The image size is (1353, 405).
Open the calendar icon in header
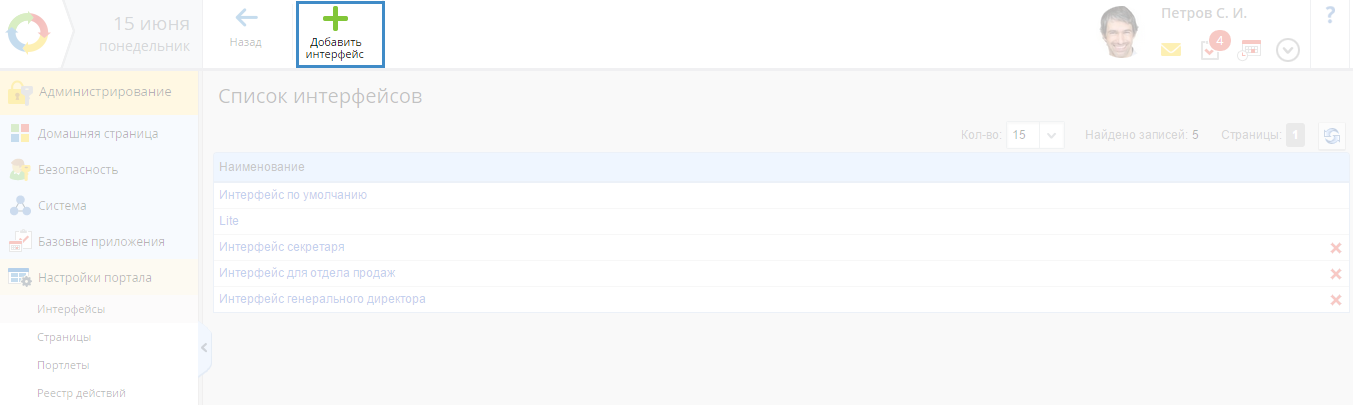pos(1249,49)
